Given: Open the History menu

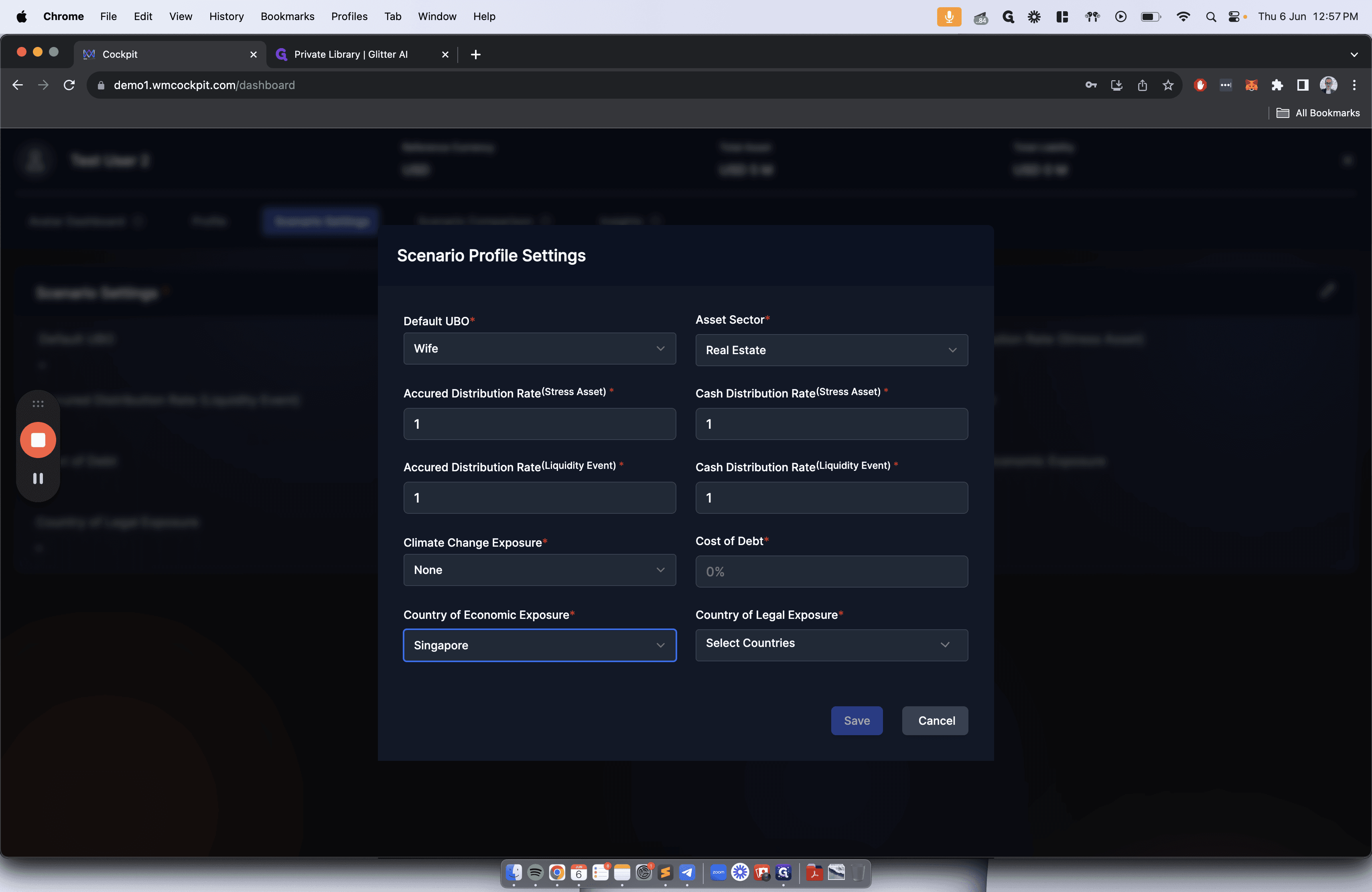Looking at the screenshot, I should pyautogui.click(x=226, y=16).
